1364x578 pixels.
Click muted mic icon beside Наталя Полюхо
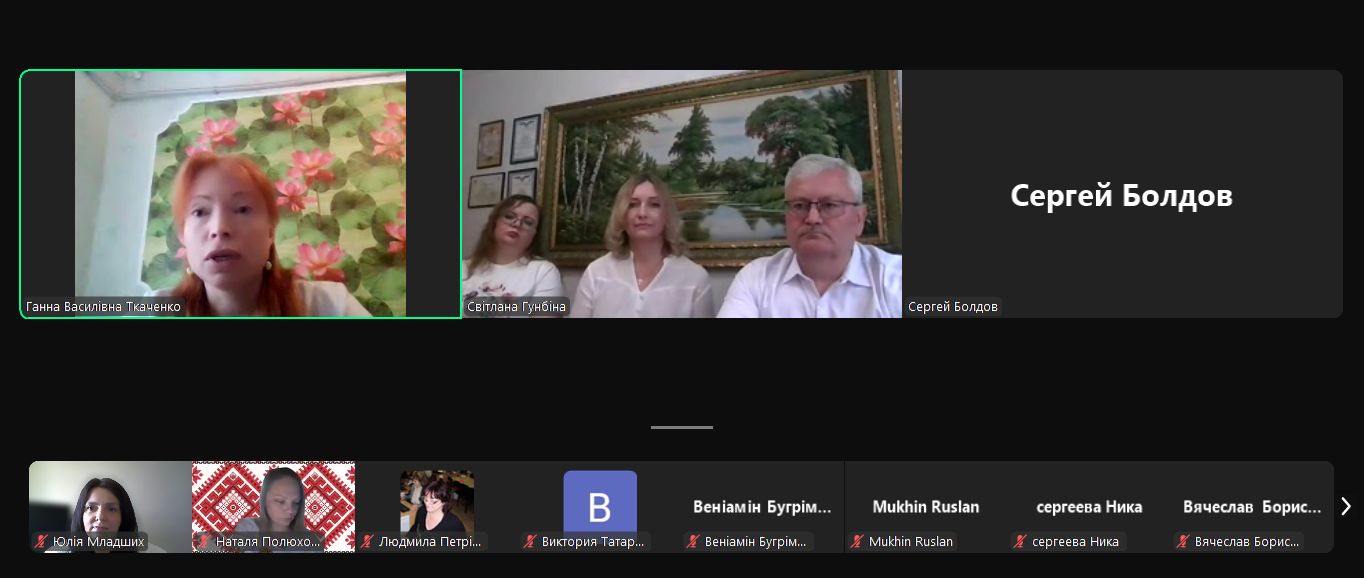click(x=205, y=542)
